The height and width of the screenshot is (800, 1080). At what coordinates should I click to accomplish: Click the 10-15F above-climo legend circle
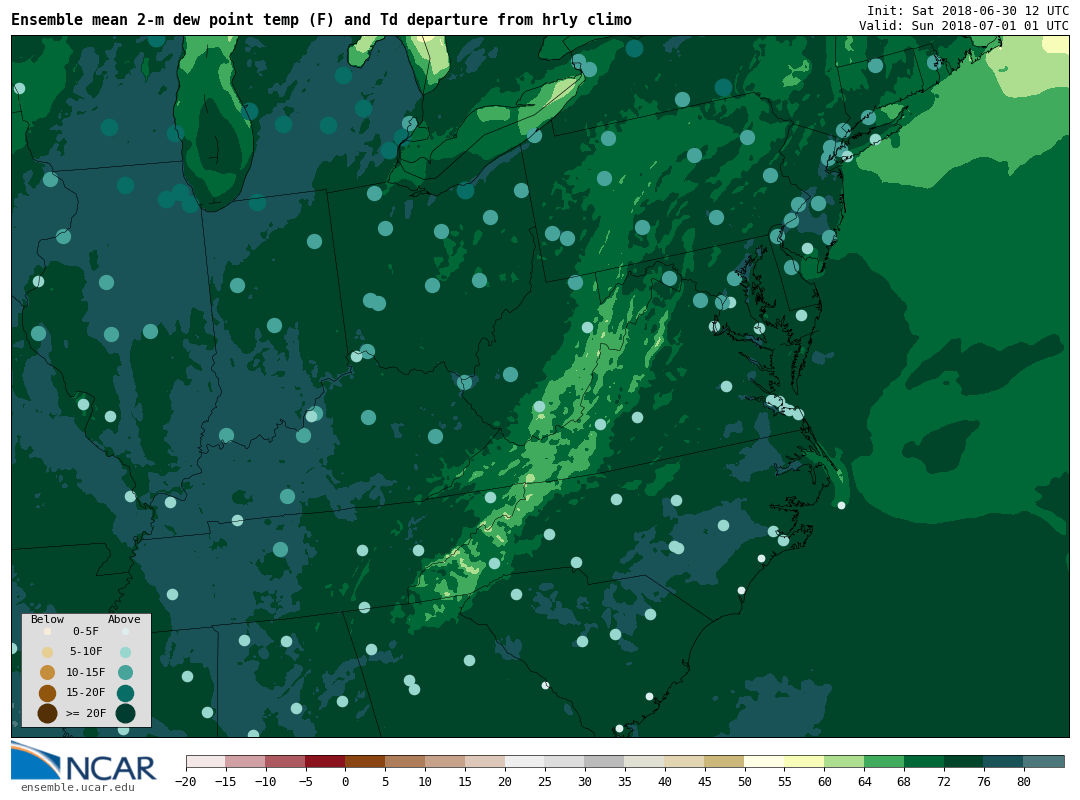tap(125, 672)
